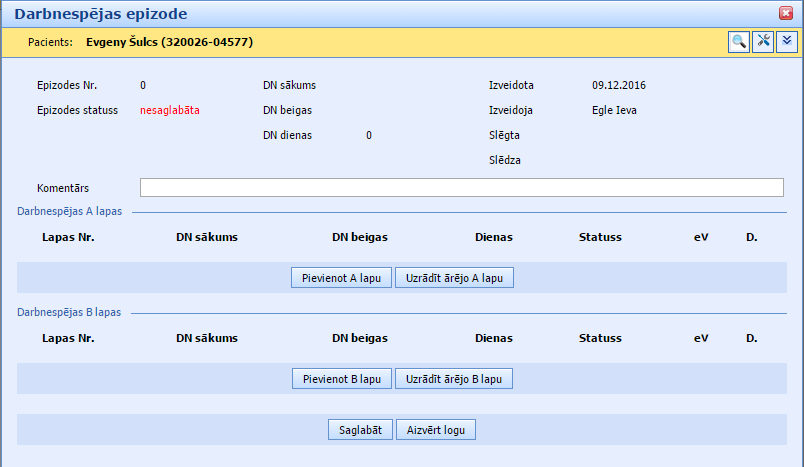Open the wrench and screwdriver tools icon
Viewport: 804px width, 467px height.
point(762,41)
